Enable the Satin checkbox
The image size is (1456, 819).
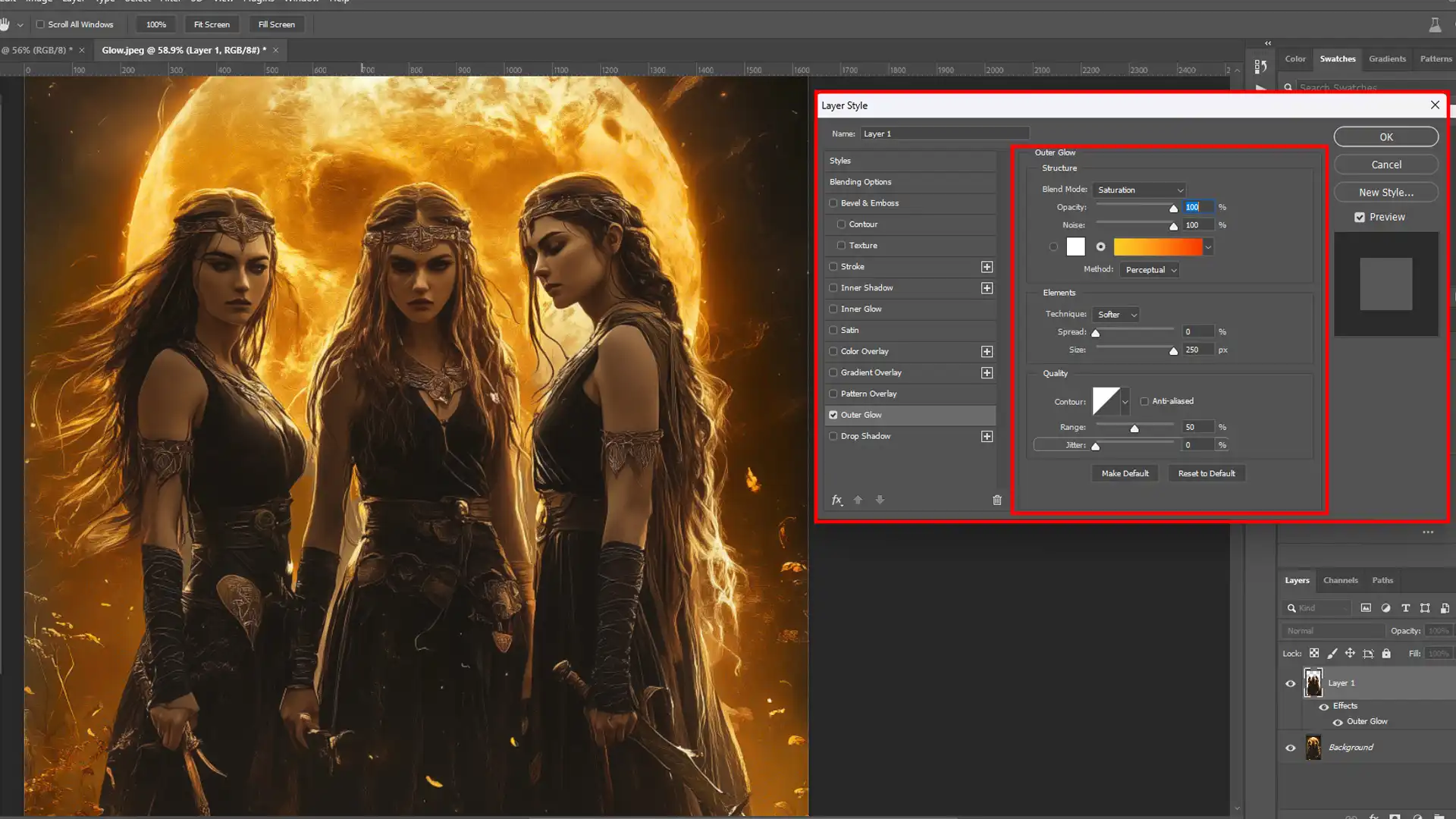click(x=833, y=331)
